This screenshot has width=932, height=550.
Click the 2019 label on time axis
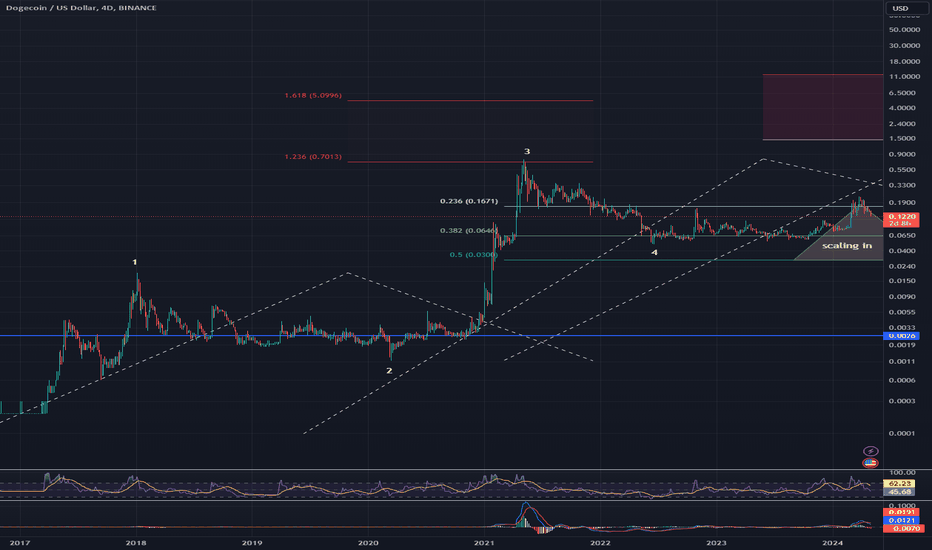[x=252, y=543]
